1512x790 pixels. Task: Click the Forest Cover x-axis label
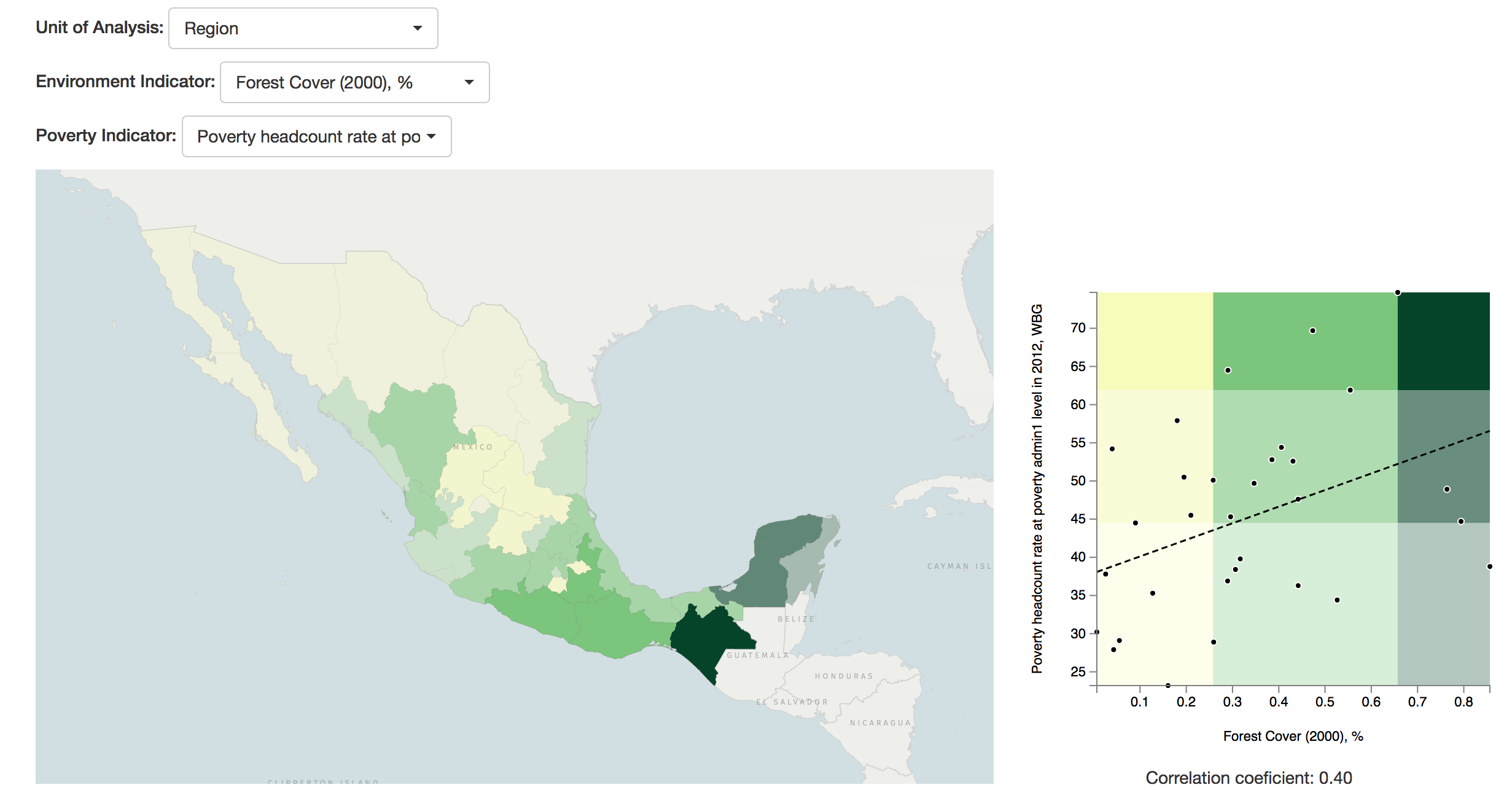(x=1293, y=736)
